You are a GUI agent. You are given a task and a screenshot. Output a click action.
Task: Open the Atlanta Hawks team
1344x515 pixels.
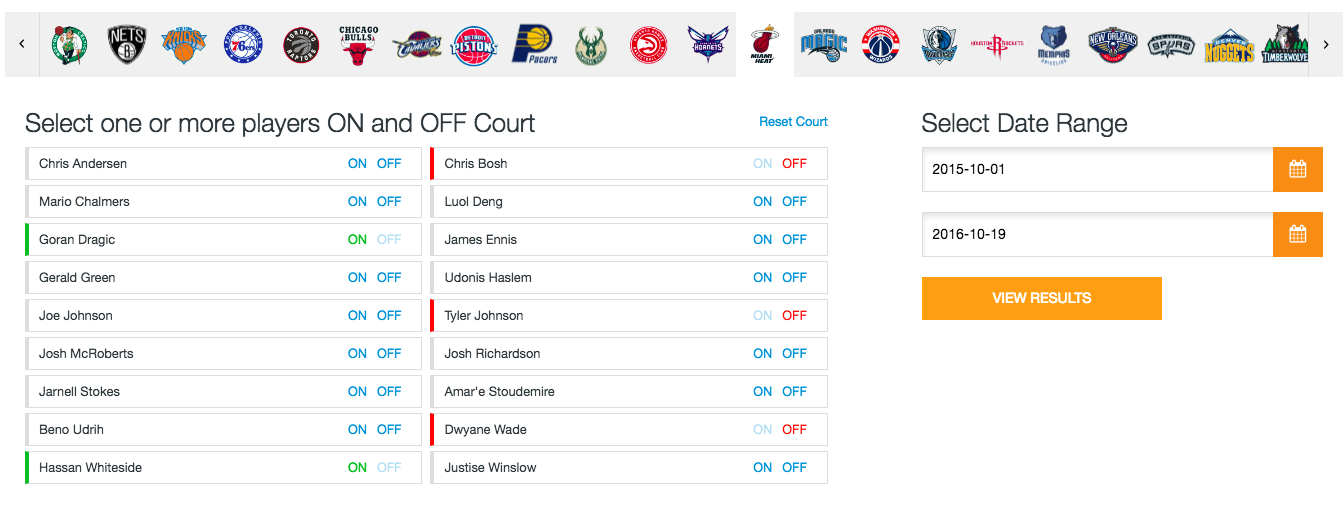click(x=649, y=45)
